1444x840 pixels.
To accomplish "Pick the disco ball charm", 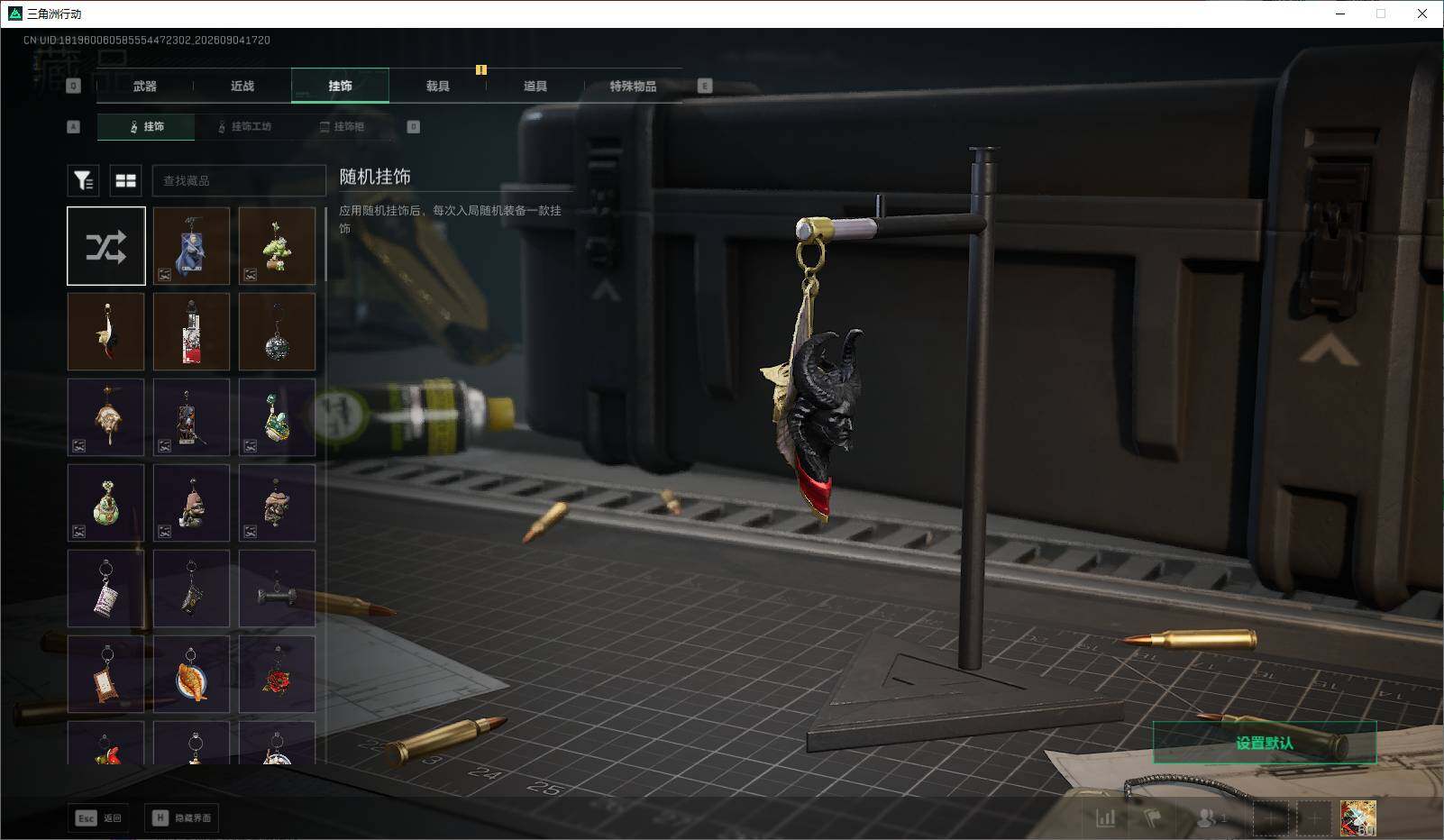I will (277, 332).
